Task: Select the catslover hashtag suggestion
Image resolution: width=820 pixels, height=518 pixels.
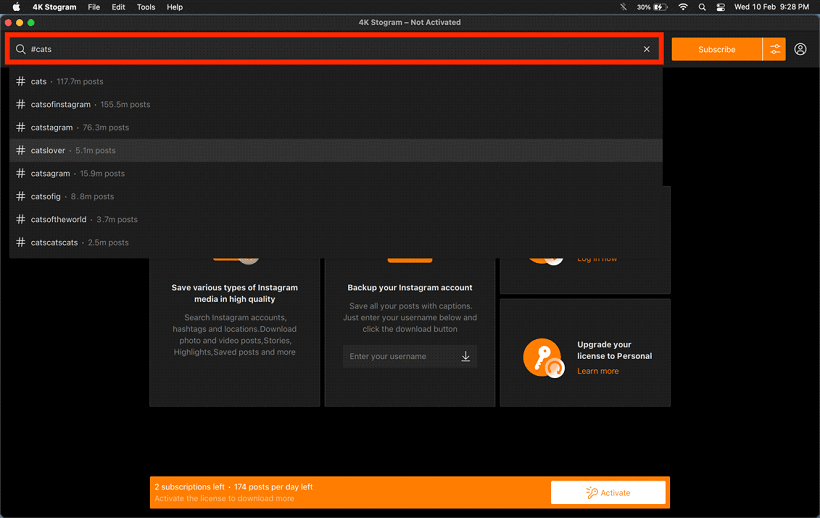Action: [336, 151]
